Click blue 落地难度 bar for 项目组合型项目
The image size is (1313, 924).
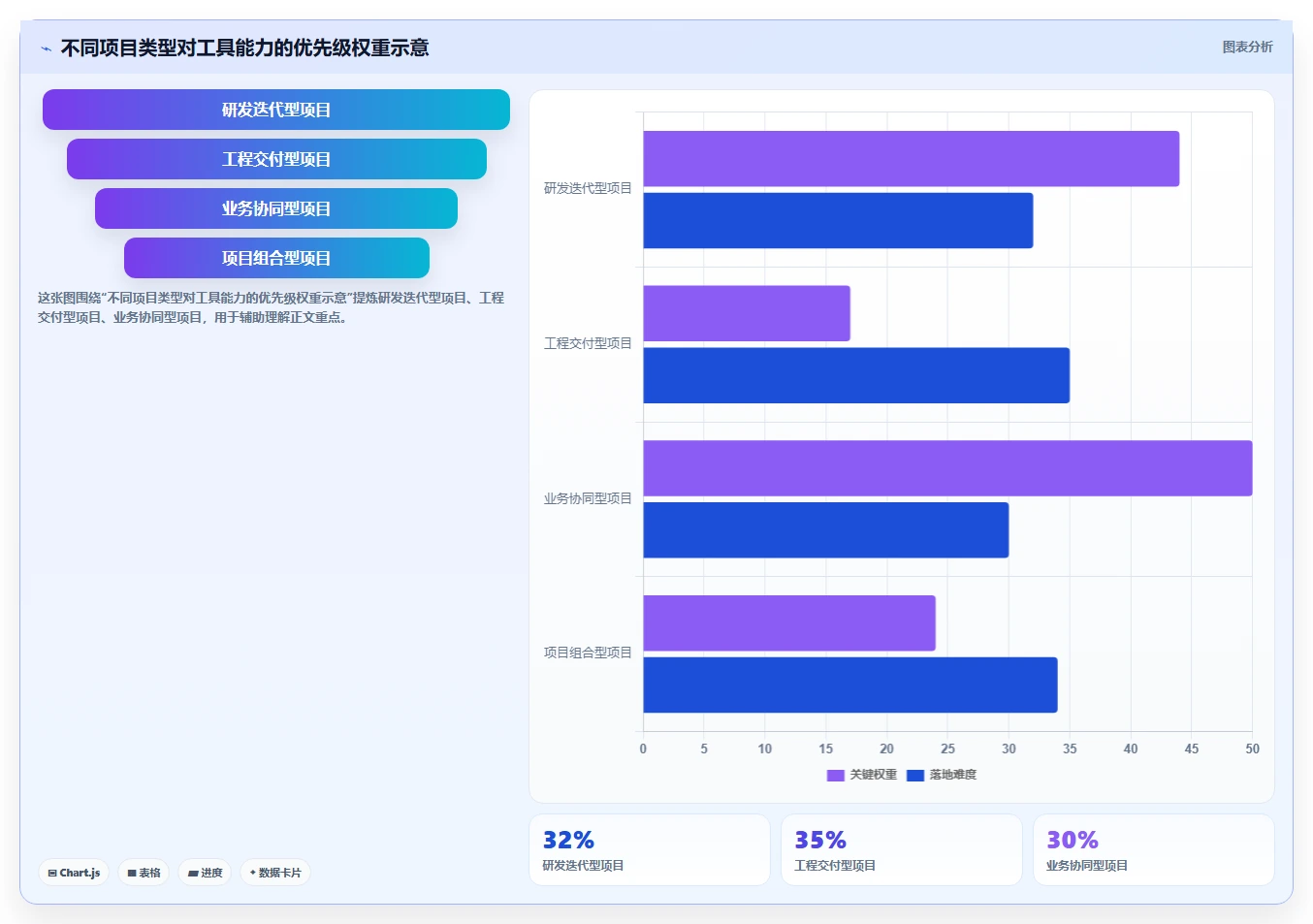pos(850,685)
